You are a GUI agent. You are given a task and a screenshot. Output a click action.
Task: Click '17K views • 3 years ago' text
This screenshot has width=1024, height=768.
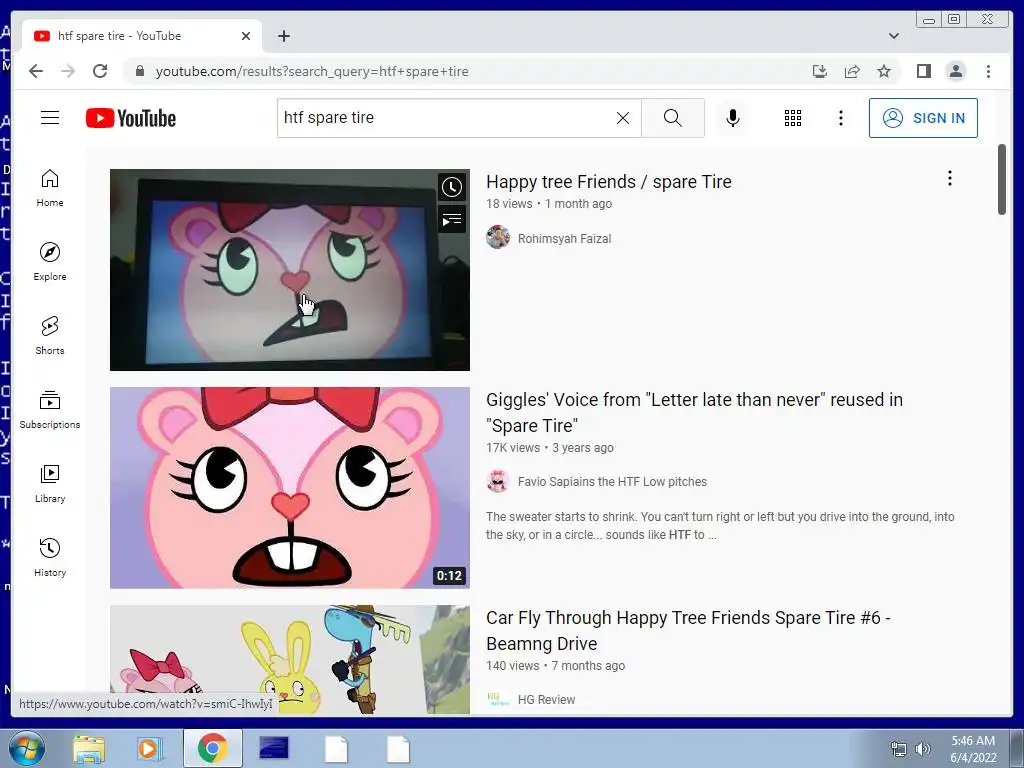(550, 448)
